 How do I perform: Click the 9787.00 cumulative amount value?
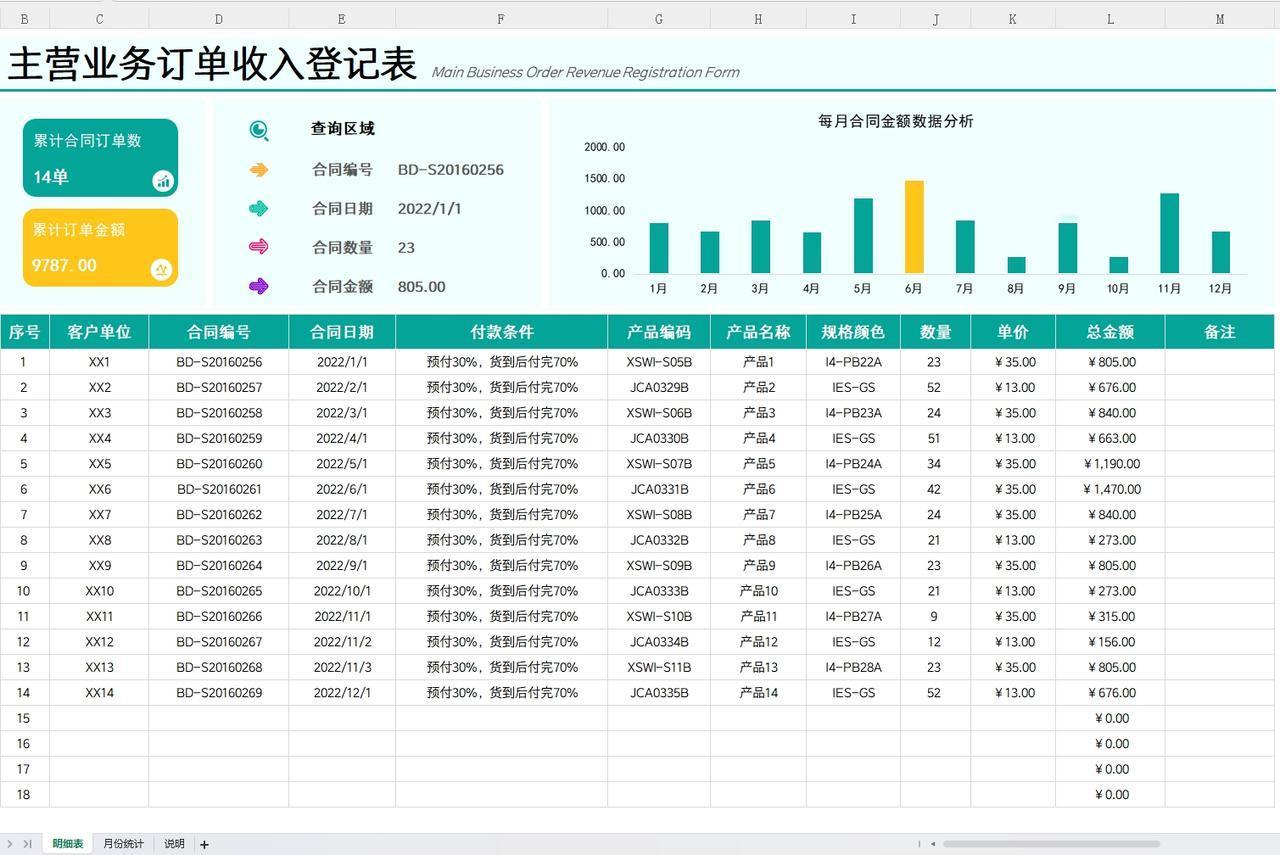click(64, 265)
